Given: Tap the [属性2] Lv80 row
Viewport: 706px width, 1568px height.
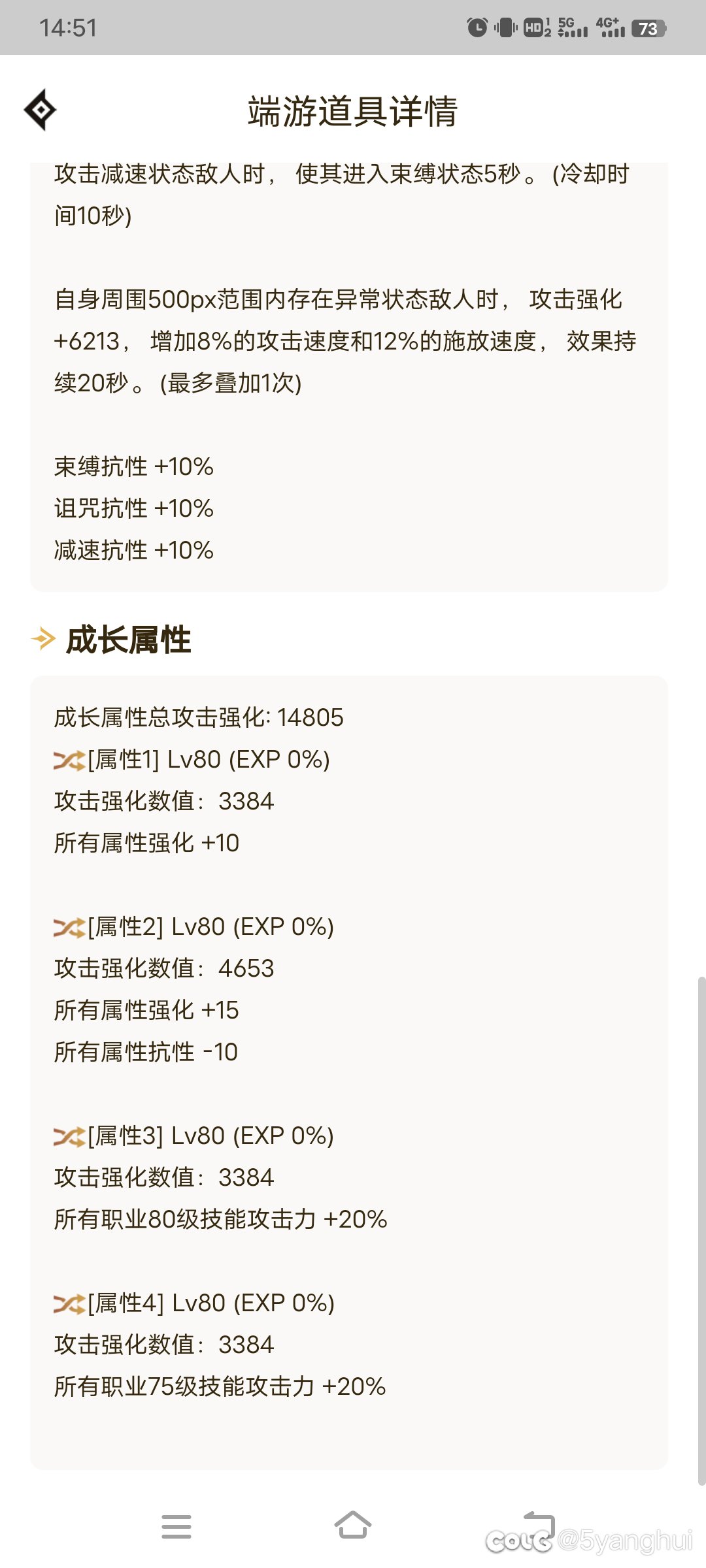Looking at the screenshot, I should click(210, 927).
